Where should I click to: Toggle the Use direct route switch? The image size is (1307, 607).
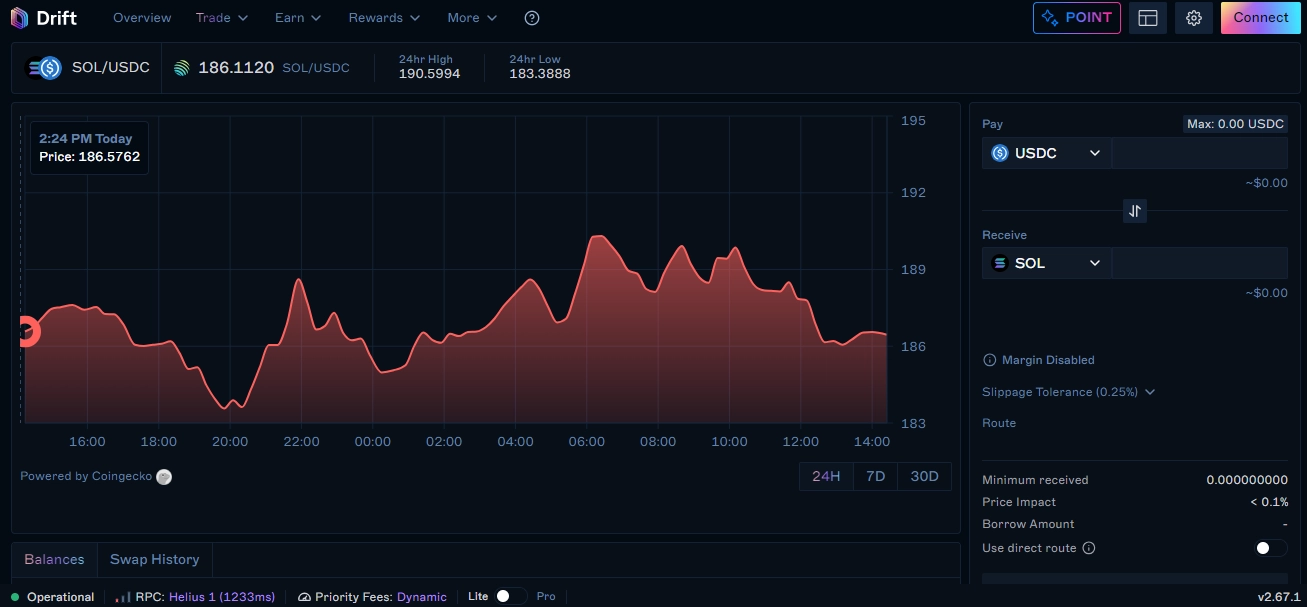pyautogui.click(x=1271, y=548)
